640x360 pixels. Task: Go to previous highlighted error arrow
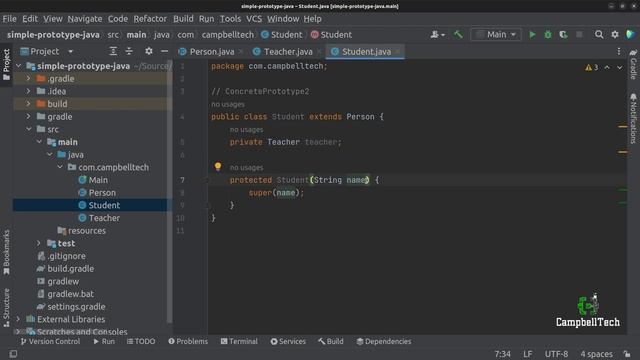pos(607,67)
